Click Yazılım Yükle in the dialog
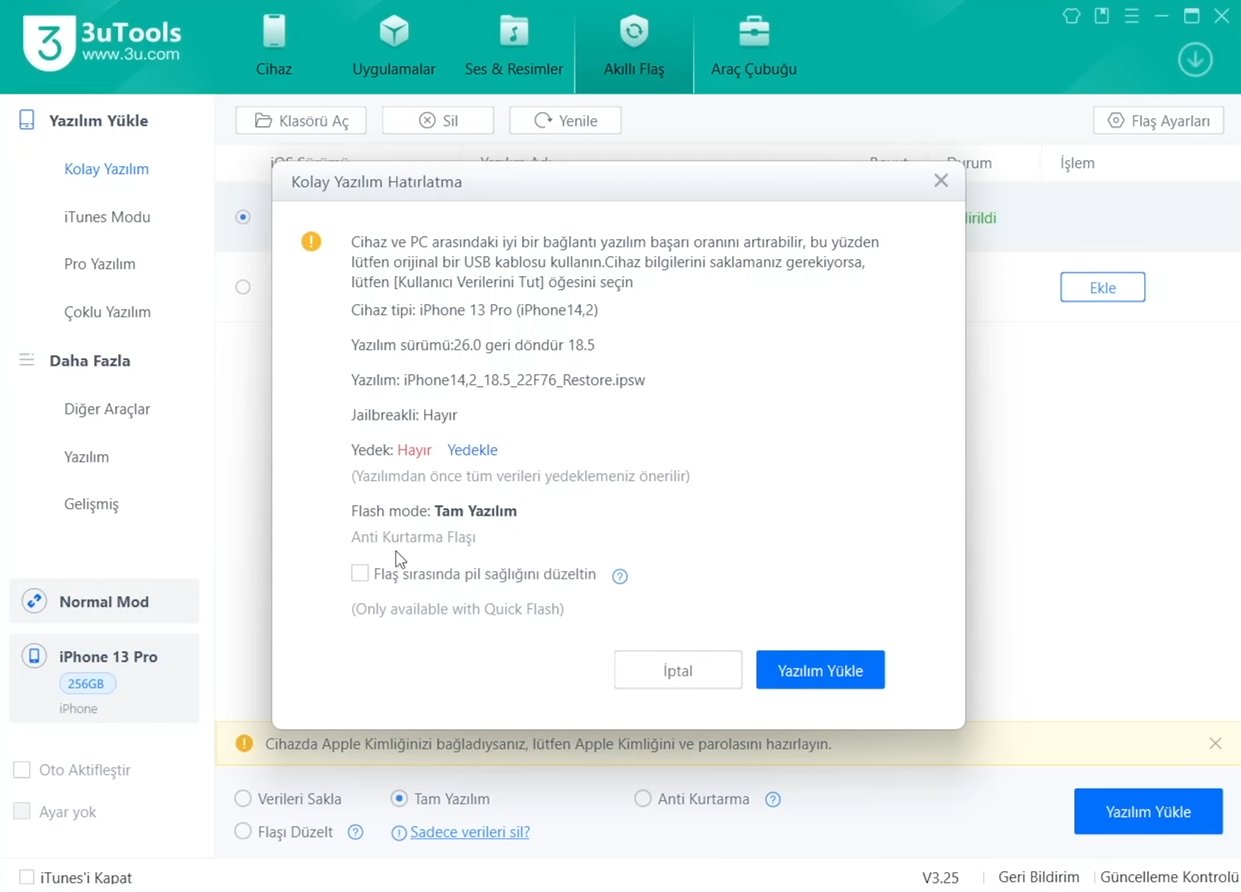 820,671
